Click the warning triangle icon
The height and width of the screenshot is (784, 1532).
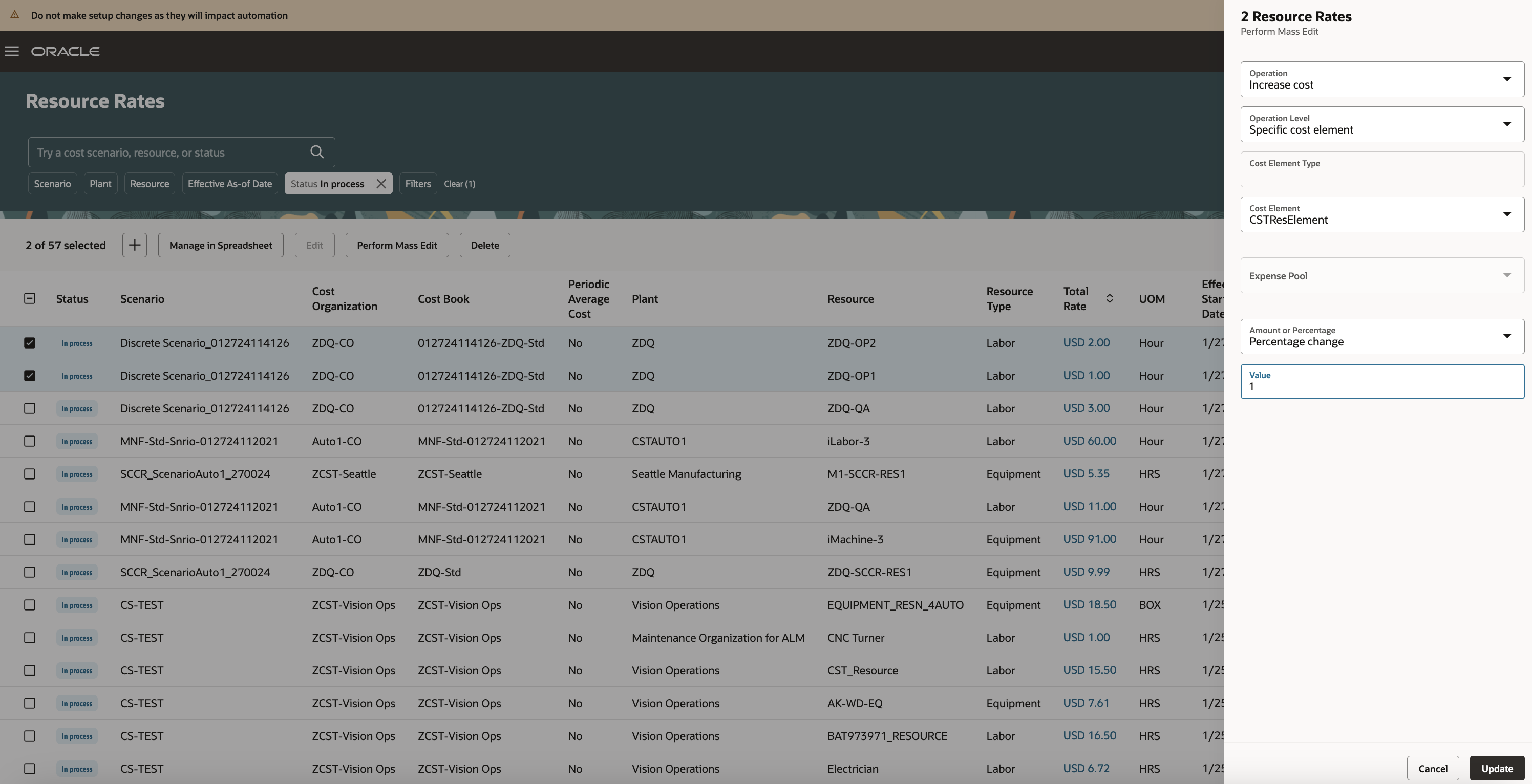[x=15, y=15]
